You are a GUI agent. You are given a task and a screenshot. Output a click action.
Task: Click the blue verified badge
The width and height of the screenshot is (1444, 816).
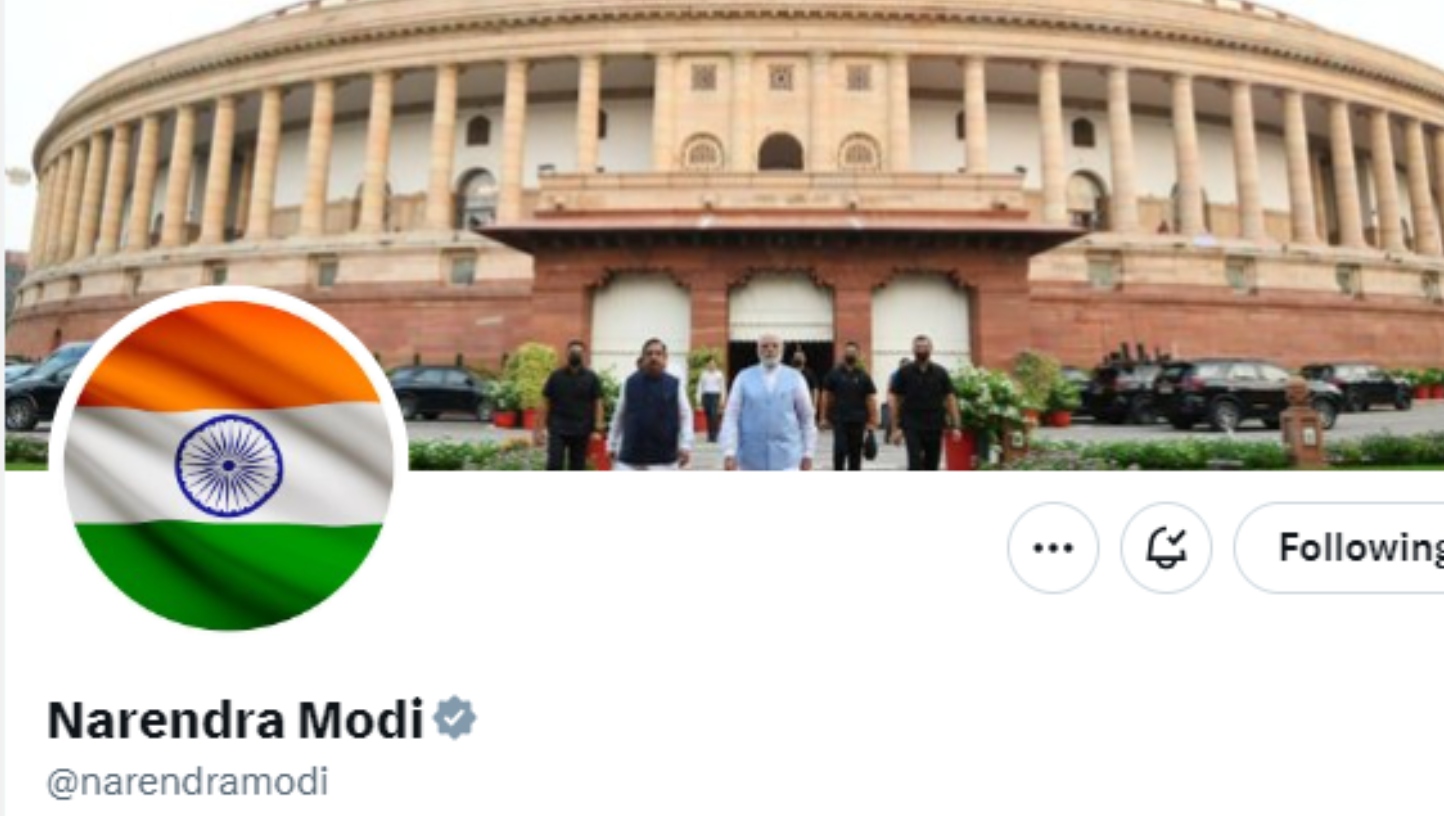click(455, 718)
